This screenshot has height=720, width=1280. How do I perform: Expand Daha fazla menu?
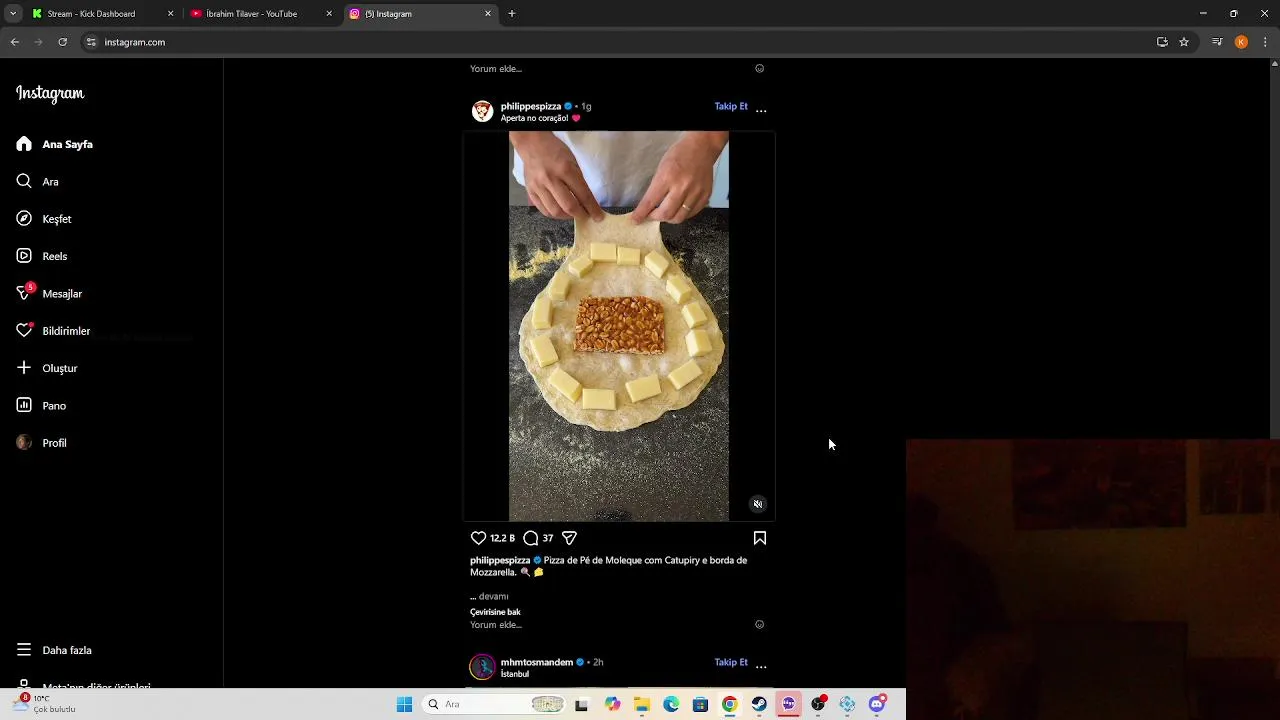[x=66, y=650]
